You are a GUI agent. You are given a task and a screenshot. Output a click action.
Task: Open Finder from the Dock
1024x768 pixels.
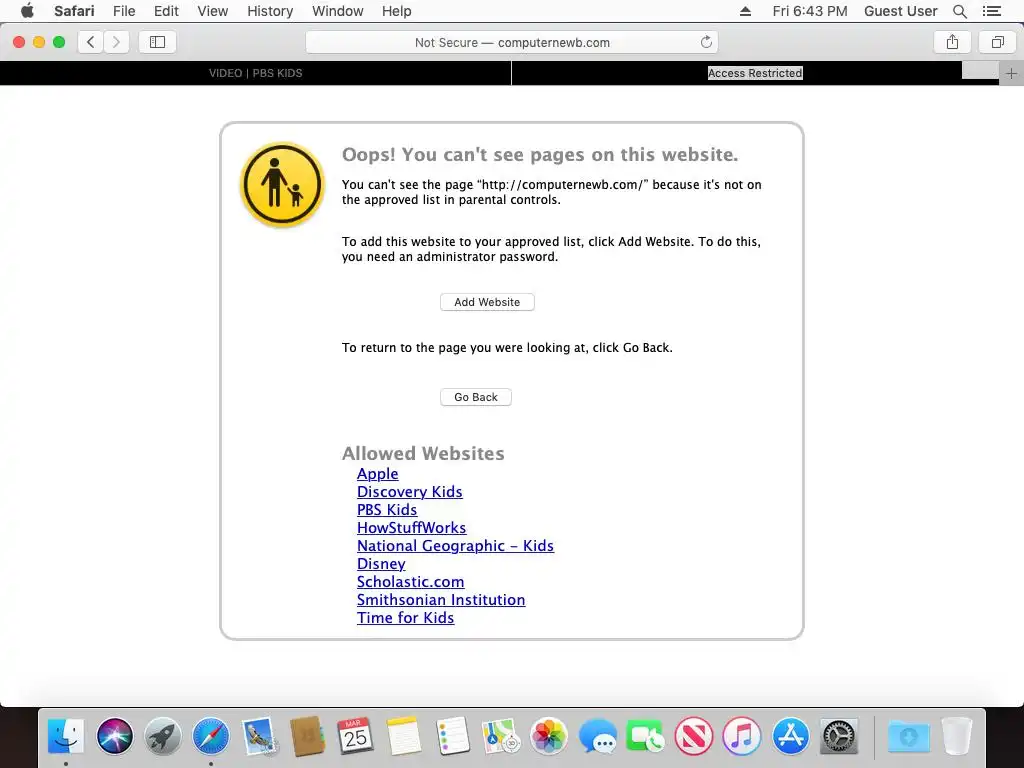(66, 736)
